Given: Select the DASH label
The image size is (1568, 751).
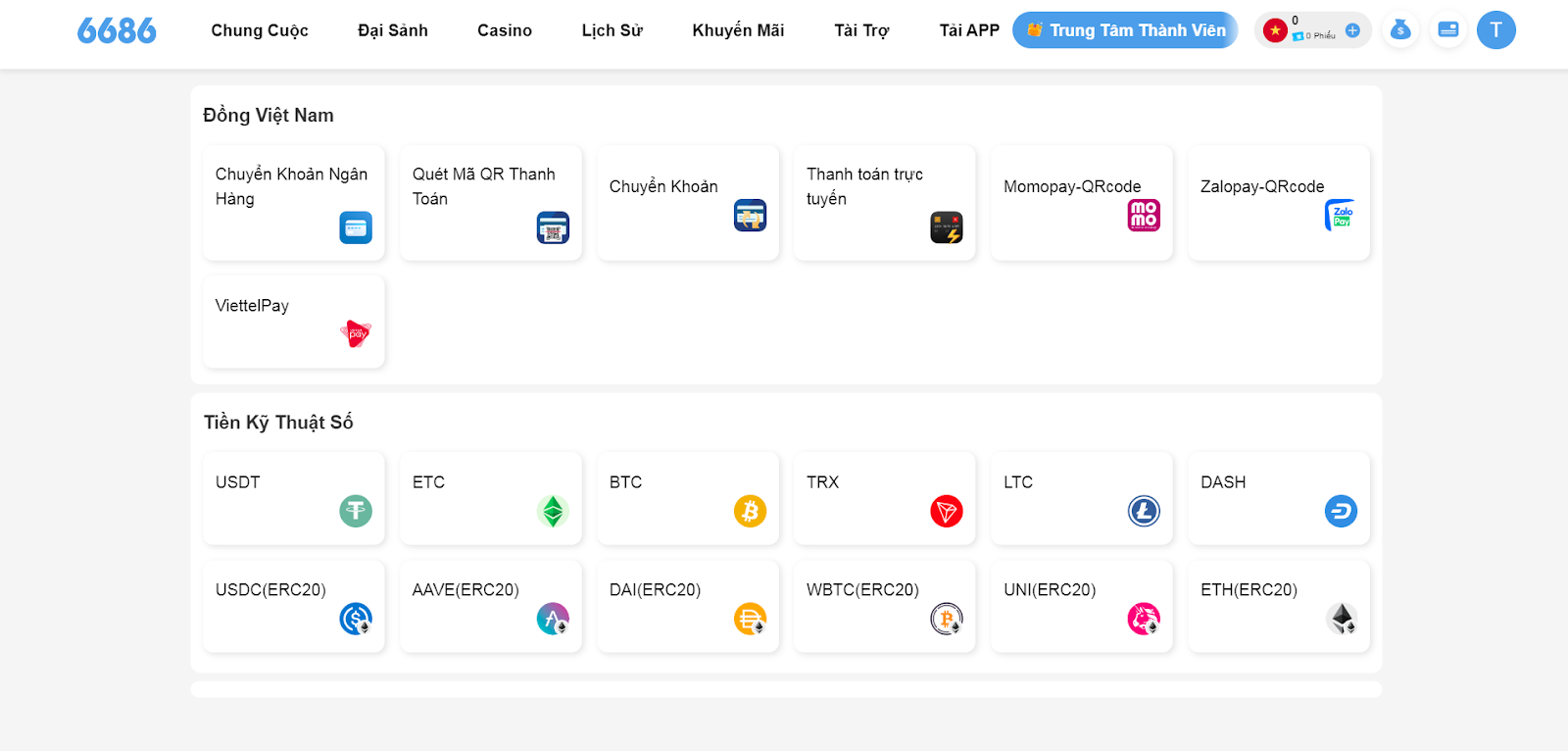Looking at the screenshot, I should click(x=1223, y=482).
